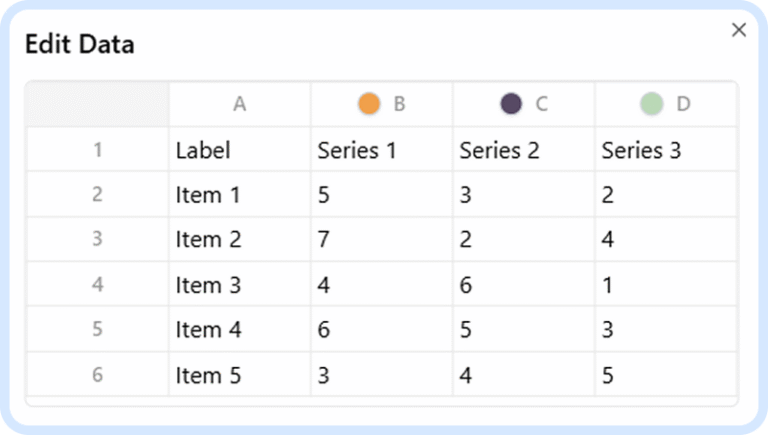Click the select-all corner cell of the grid
768x435 pixels.
tap(97, 103)
